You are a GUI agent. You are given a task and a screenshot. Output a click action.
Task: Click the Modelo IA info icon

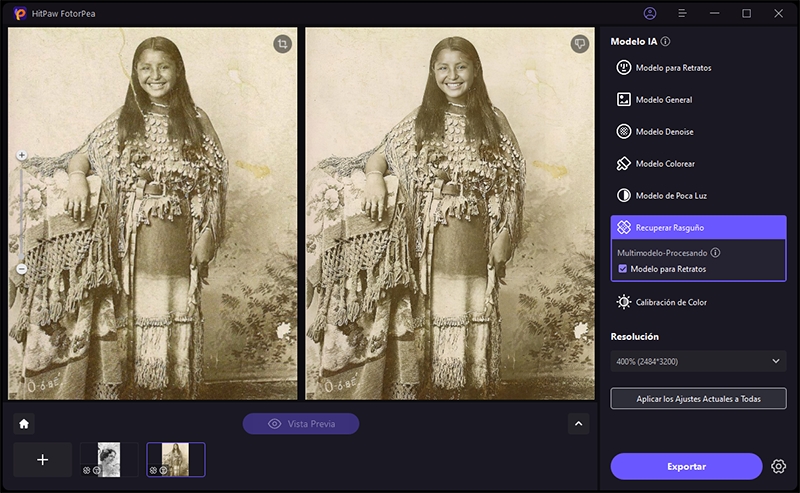(665, 41)
